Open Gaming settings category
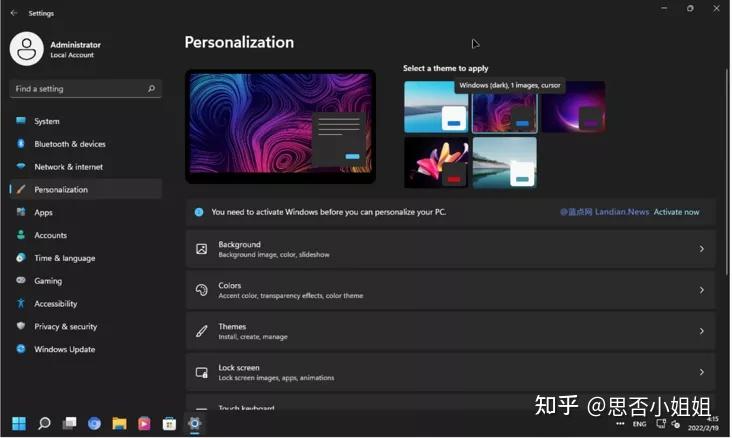732x438 pixels. pos(85,281)
